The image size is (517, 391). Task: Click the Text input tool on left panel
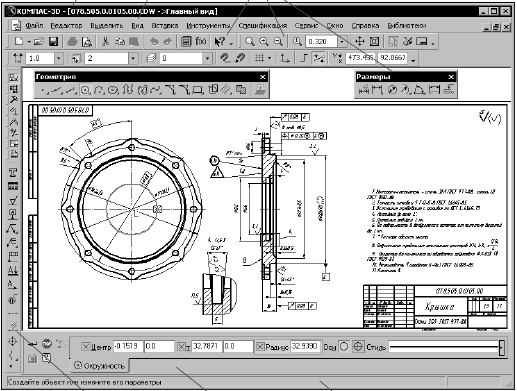(x=13, y=173)
